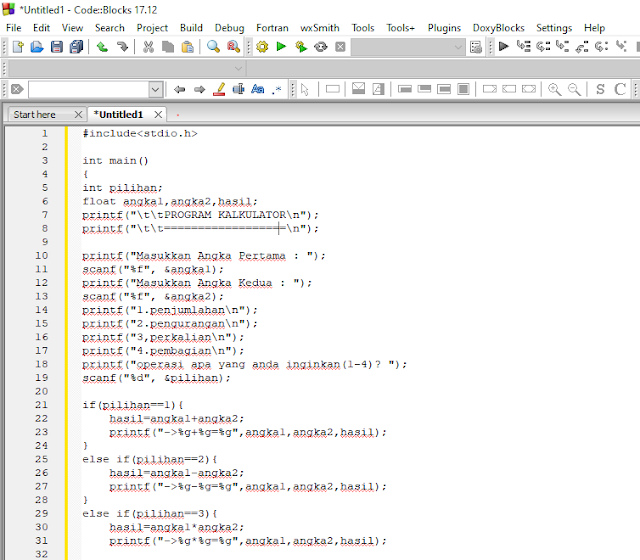
Task: Save the current file with Save icon
Action: click(x=57, y=47)
